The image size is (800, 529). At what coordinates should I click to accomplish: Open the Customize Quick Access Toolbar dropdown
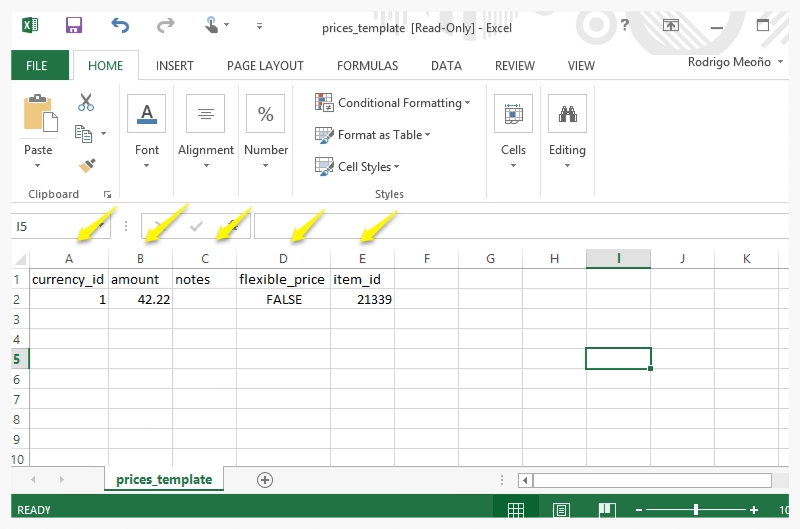[259, 26]
